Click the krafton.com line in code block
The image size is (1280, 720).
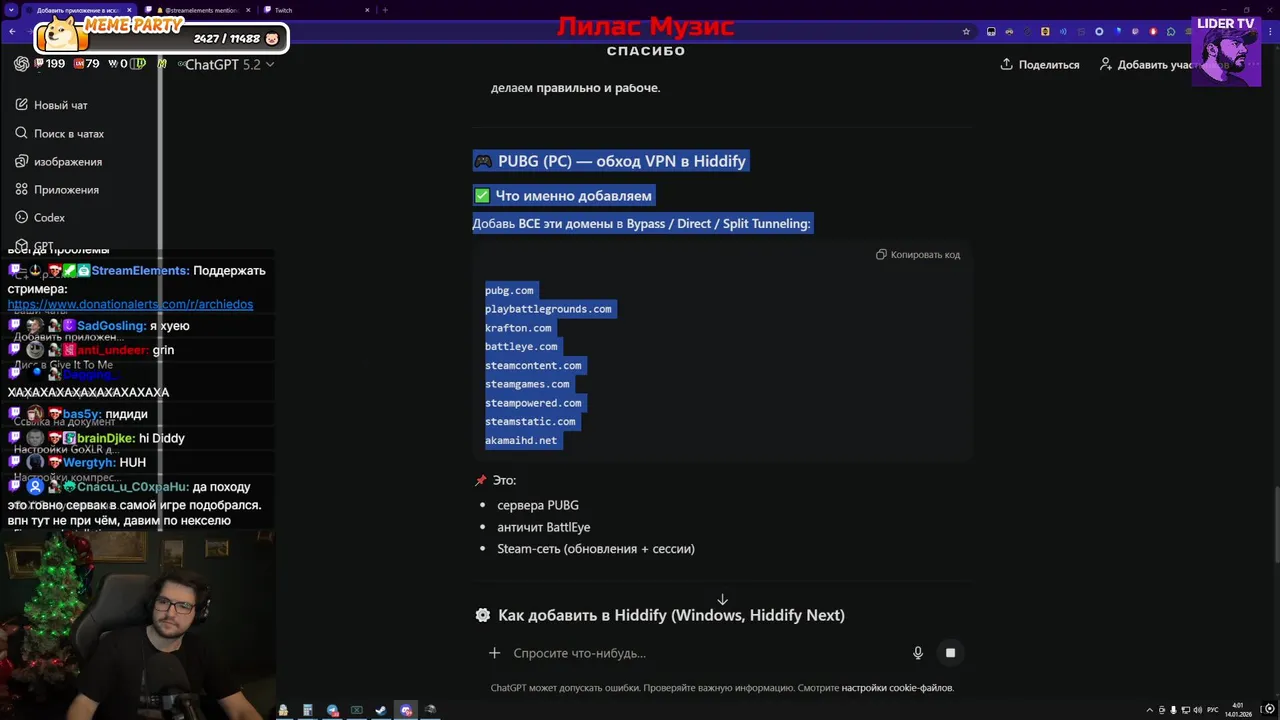pyautogui.click(x=518, y=328)
